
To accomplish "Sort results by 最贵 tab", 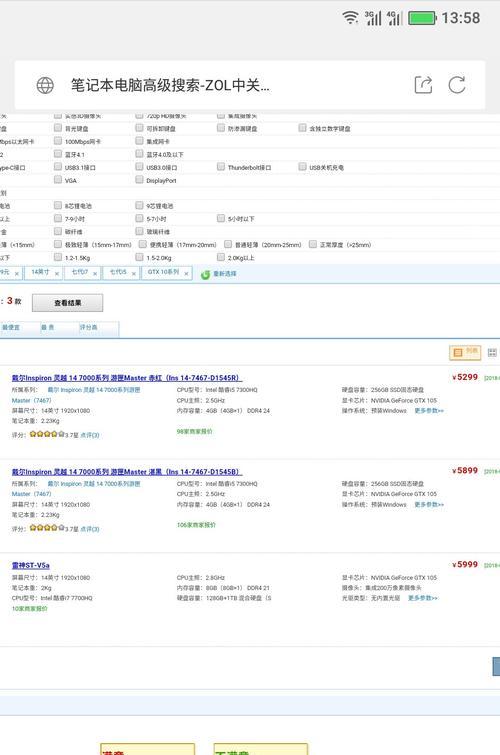I will [x=48, y=327].
